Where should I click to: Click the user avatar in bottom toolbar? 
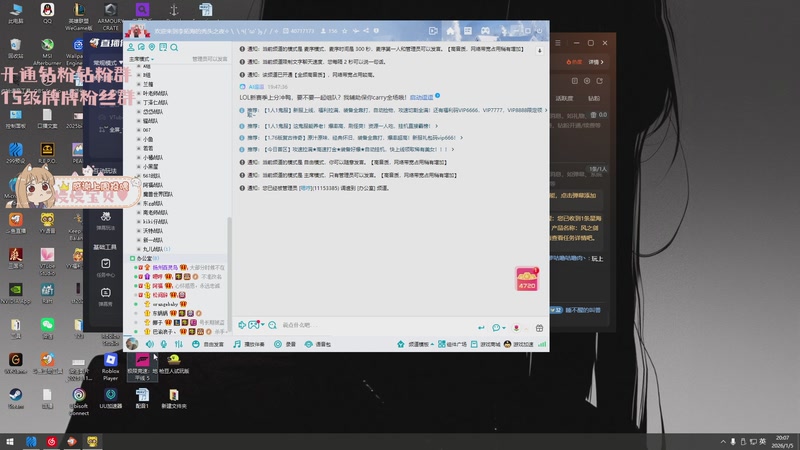click(132, 344)
